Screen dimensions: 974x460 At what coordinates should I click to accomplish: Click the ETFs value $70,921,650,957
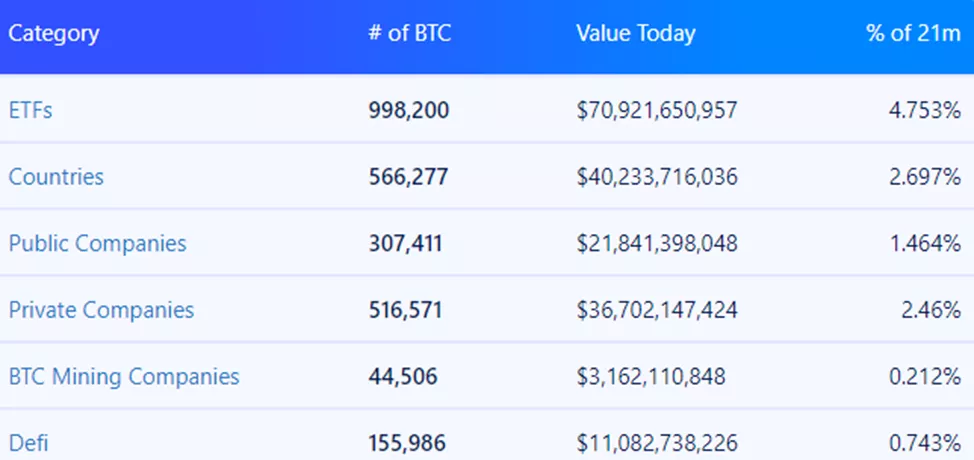tap(657, 110)
